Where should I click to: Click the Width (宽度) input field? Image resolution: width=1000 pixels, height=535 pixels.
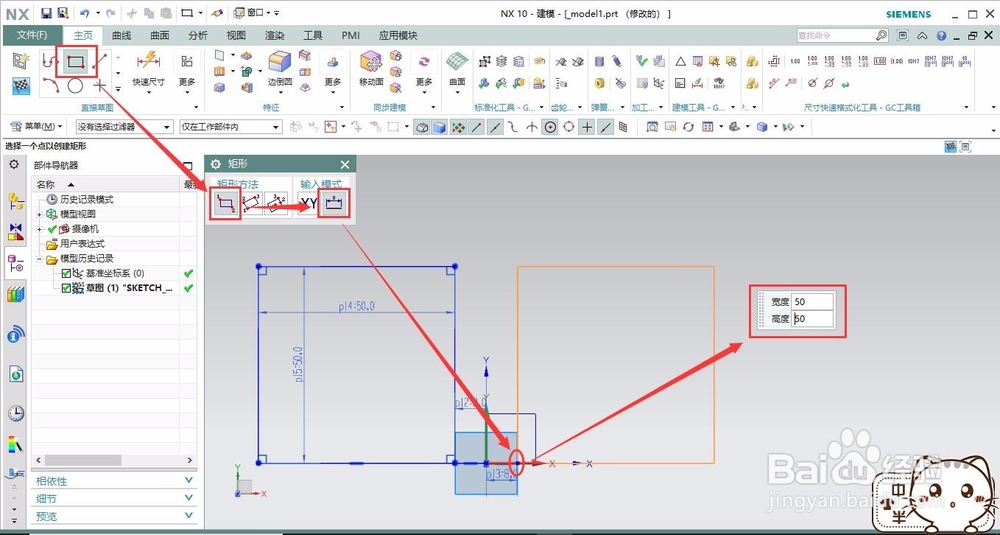click(813, 302)
